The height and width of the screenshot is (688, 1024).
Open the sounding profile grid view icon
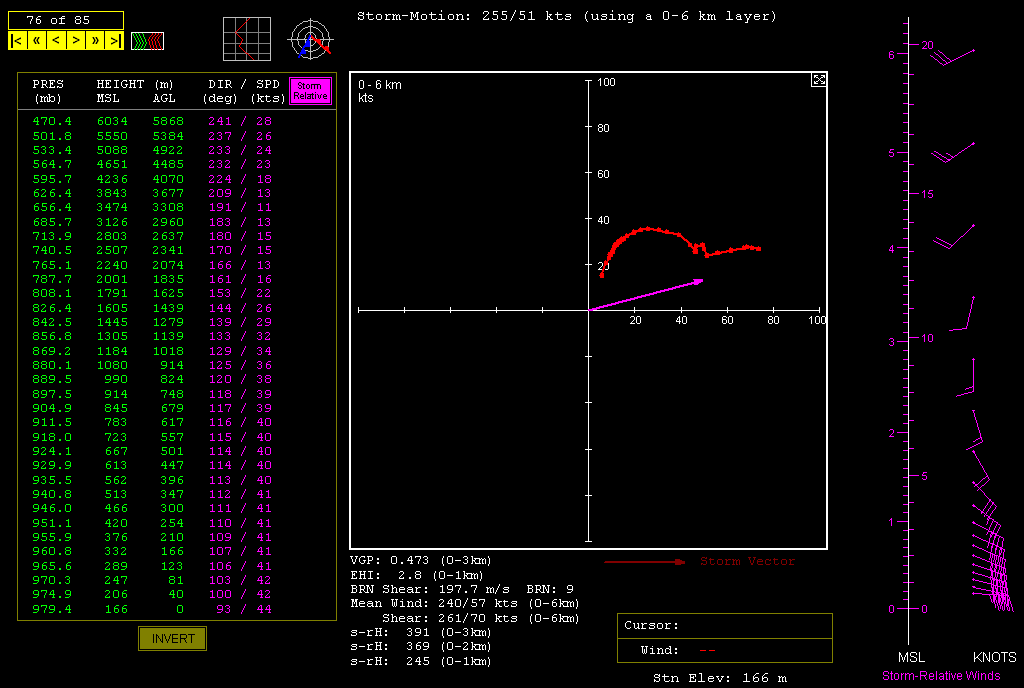(x=246, y=40)
